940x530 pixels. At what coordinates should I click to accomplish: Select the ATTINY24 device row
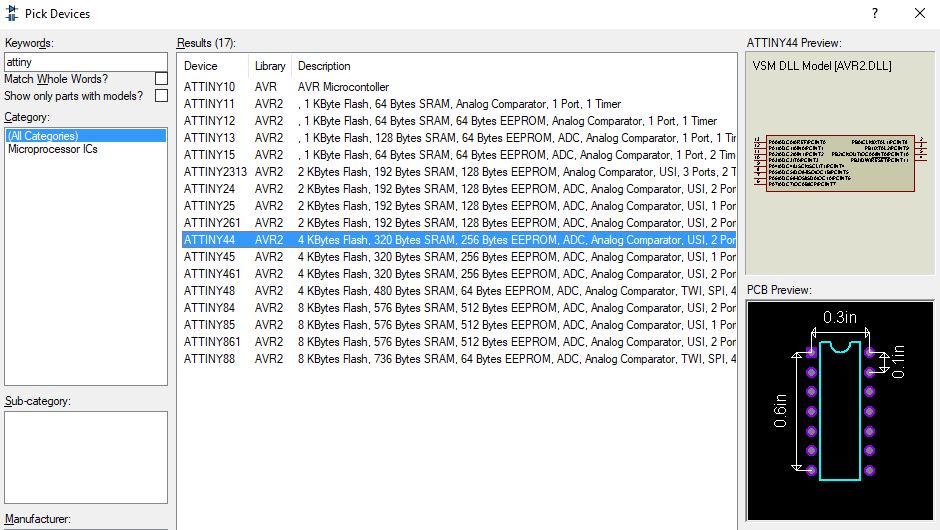459,188
